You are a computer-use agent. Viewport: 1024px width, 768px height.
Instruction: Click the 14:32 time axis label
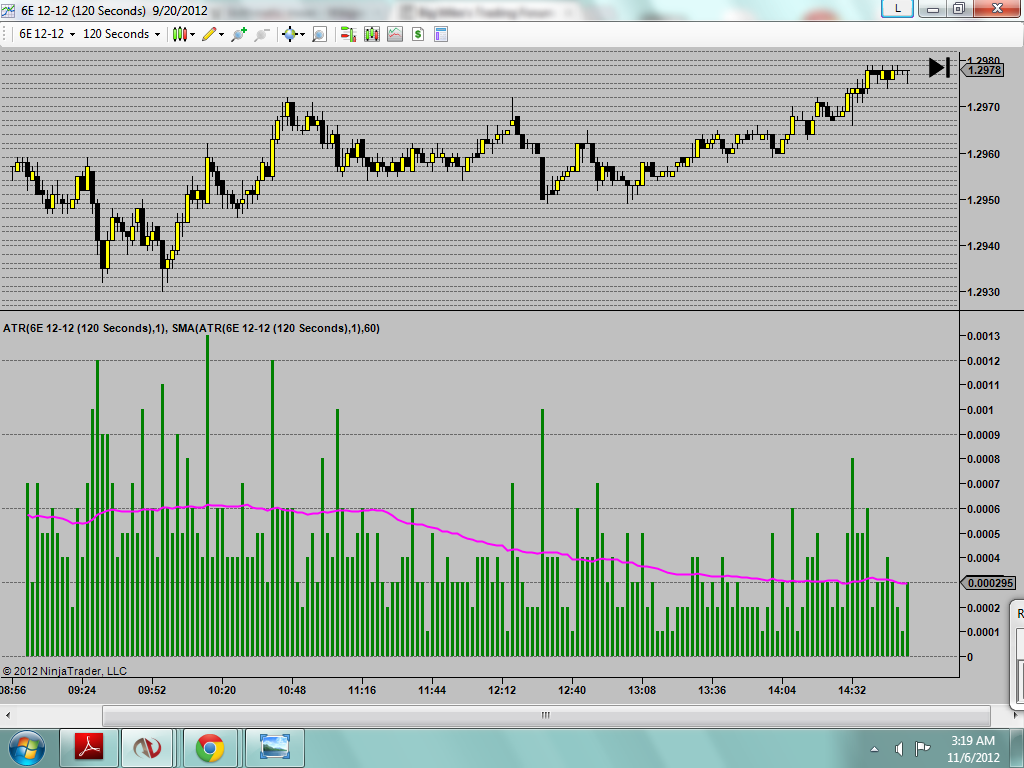(852, 690)
